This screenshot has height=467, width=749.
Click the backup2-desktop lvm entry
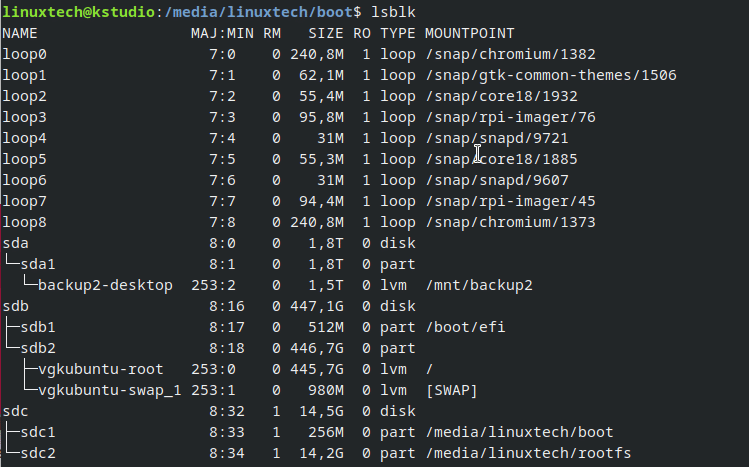point(105,286)
